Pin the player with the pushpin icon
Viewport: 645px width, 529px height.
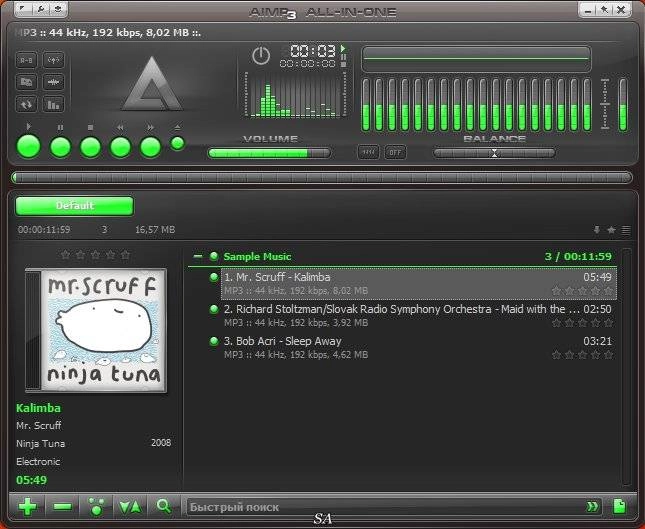pos(604,9)
